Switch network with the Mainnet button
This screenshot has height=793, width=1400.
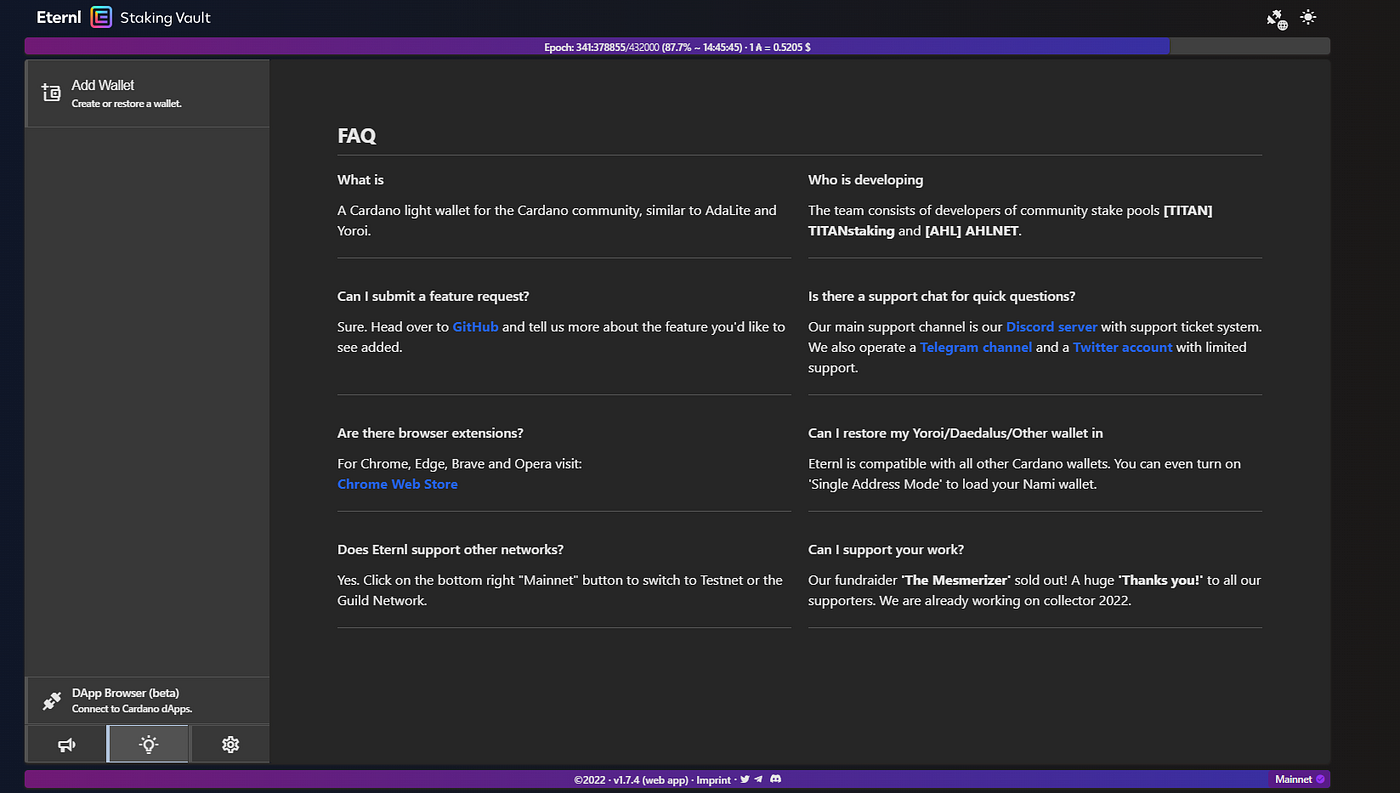[1299, 779]
